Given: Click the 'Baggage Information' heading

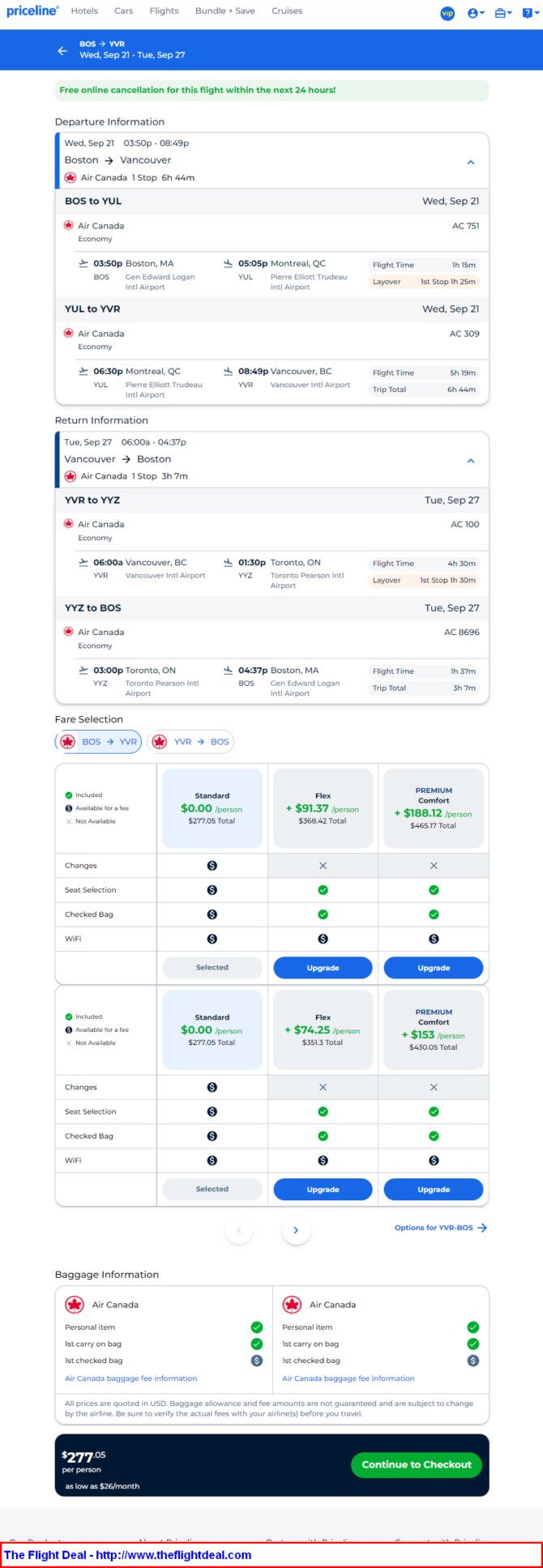Looking at the screenshot, I should (x=107, y=1274).
